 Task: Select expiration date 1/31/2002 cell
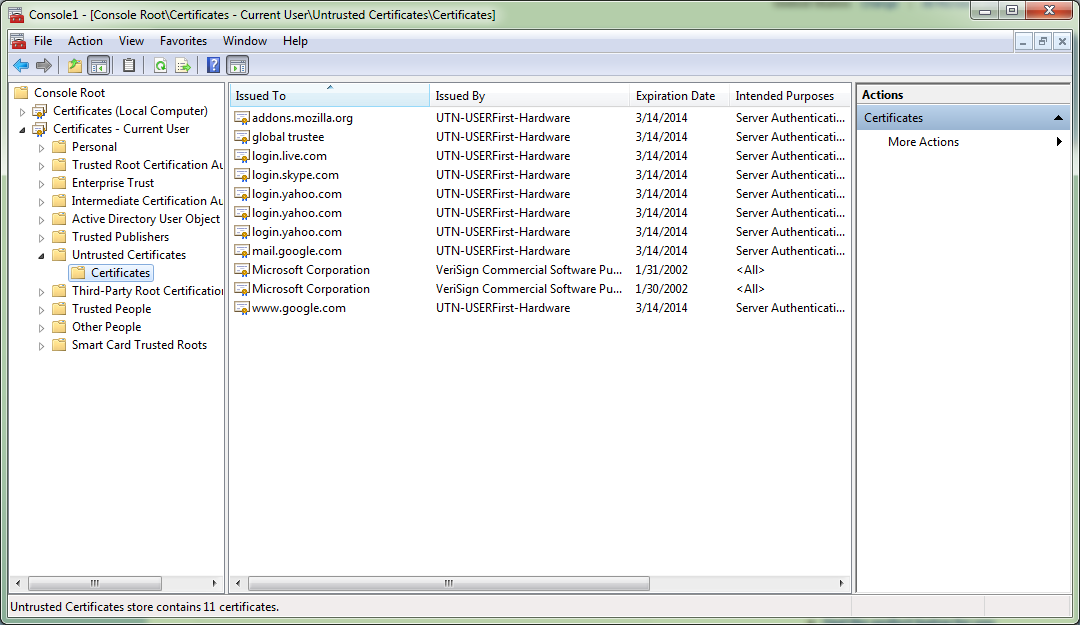click(x=661, y=270)
